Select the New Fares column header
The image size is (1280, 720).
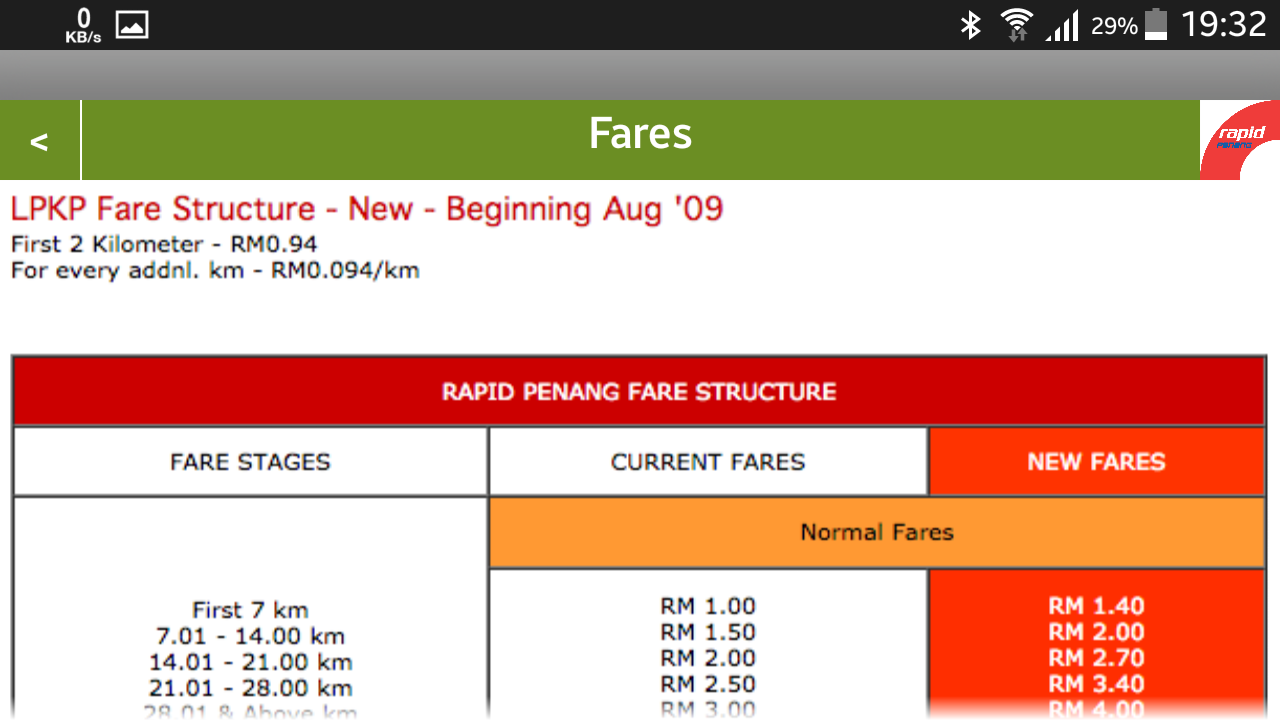1096,462
